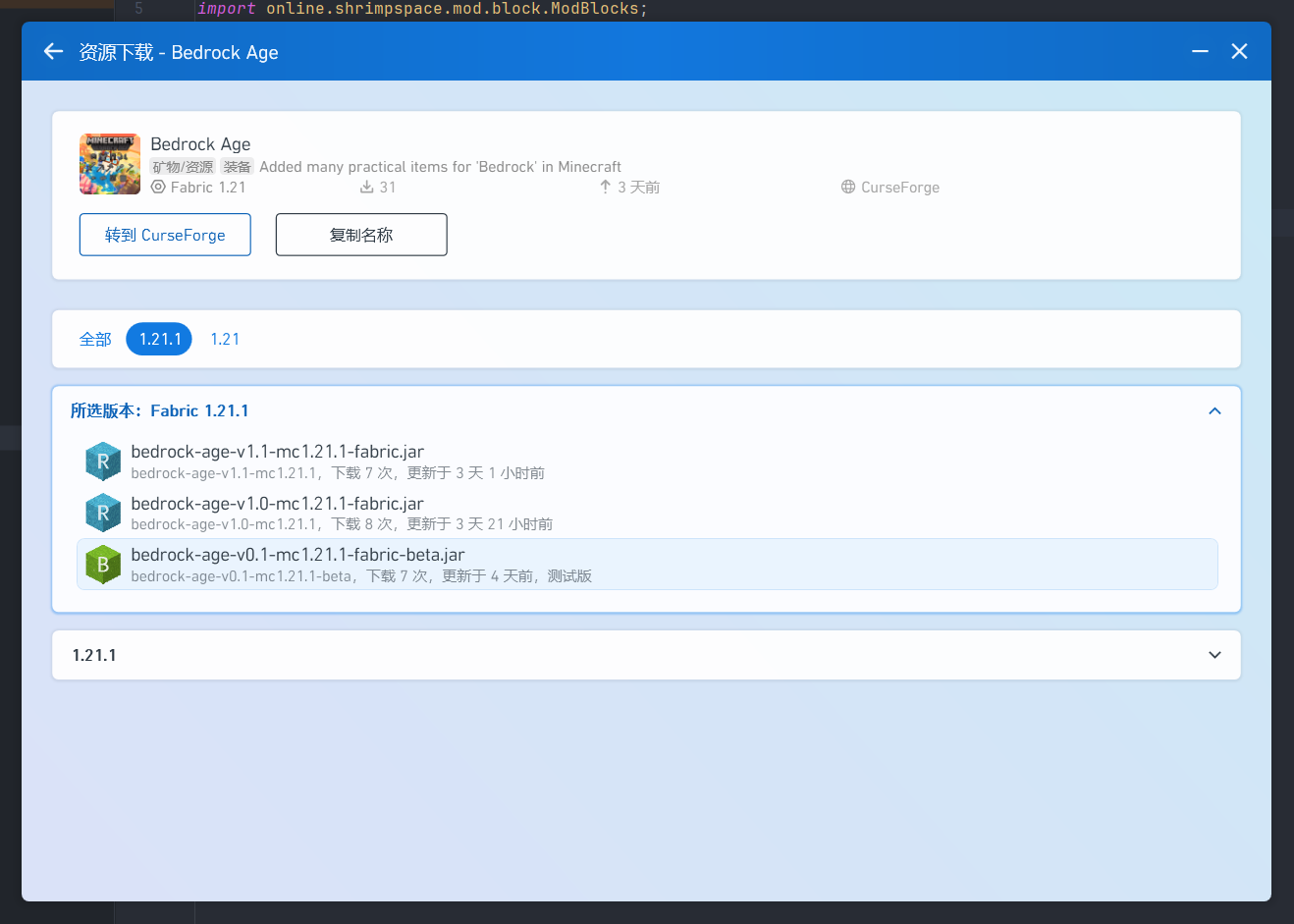Download bedrock-age-v1.1-mc1.21.1-fabric.jar

pos(647,462)
